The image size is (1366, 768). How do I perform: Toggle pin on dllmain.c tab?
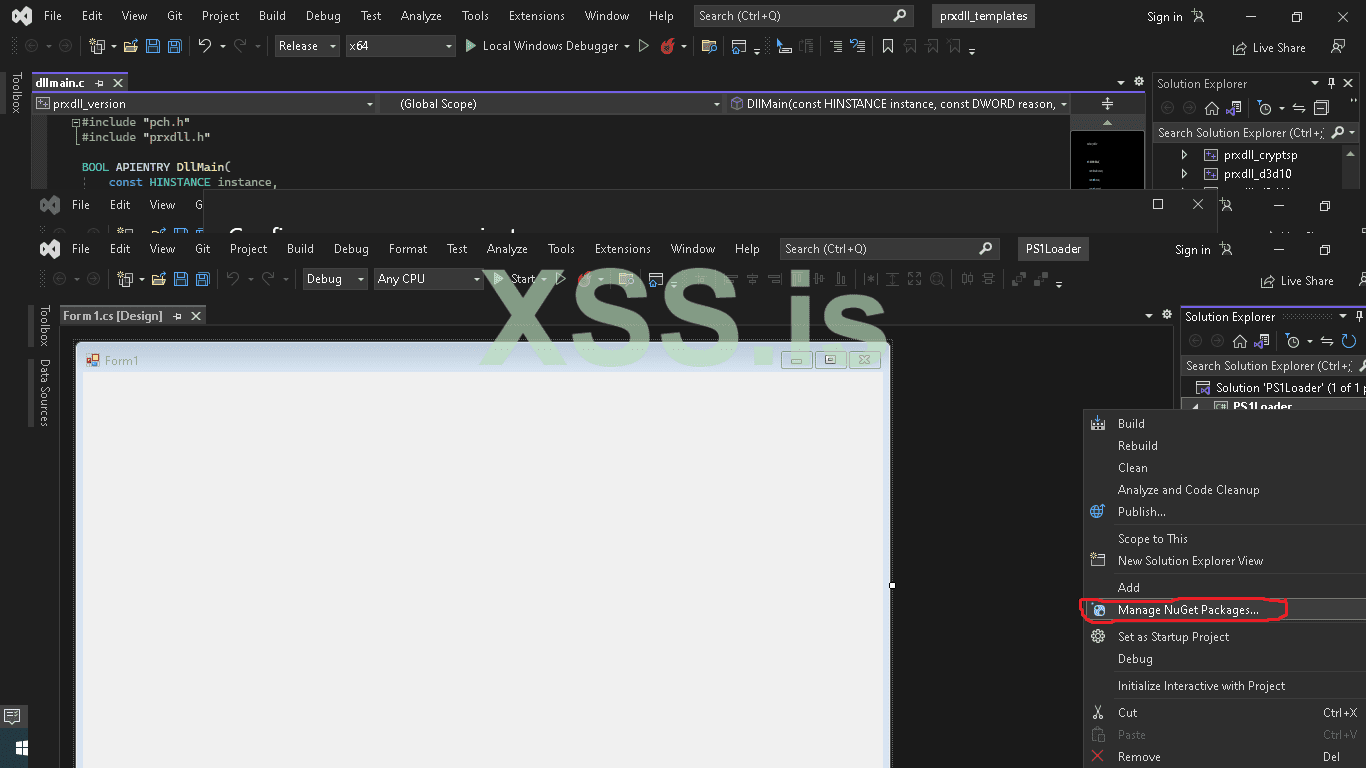[x=99, y=83]
